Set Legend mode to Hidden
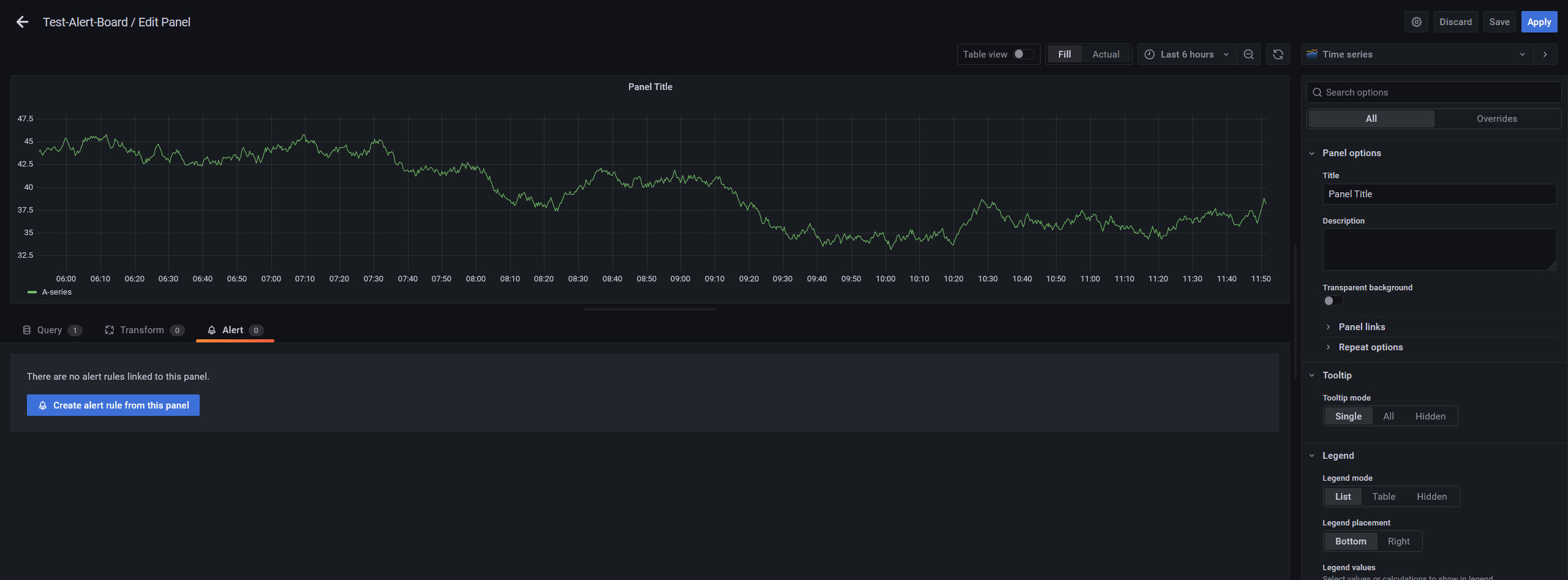The height and width of the screenshot is (580, 1568). click(1431, 497)
